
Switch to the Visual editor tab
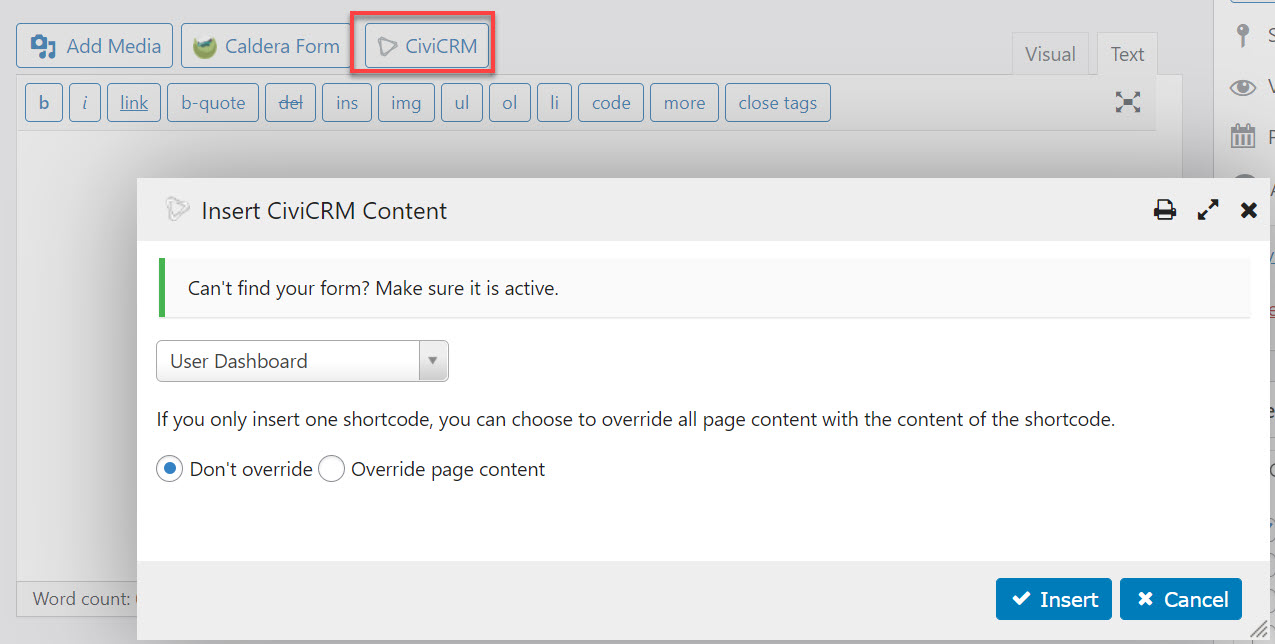click(1050, 54)
